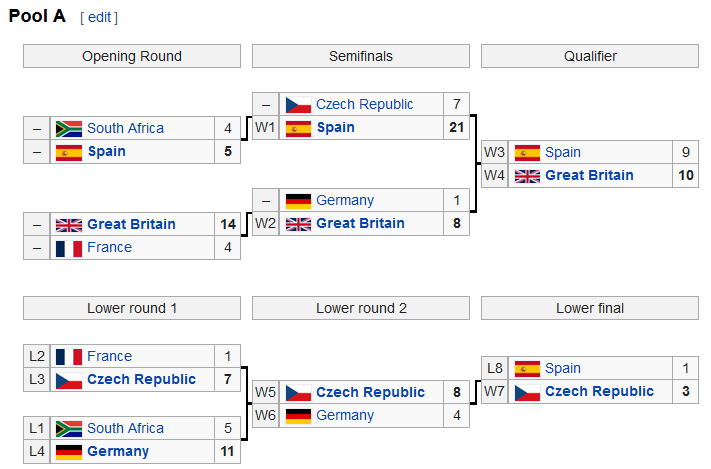Click Great Britain flag in Qualifier
711x469 pixels.
pos(526,176)
